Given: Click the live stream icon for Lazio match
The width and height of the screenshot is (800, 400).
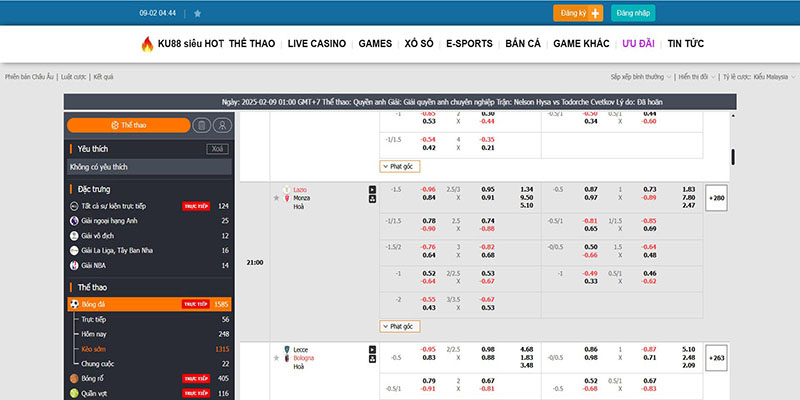Looking at the screenshot, I should pos(373,189).
